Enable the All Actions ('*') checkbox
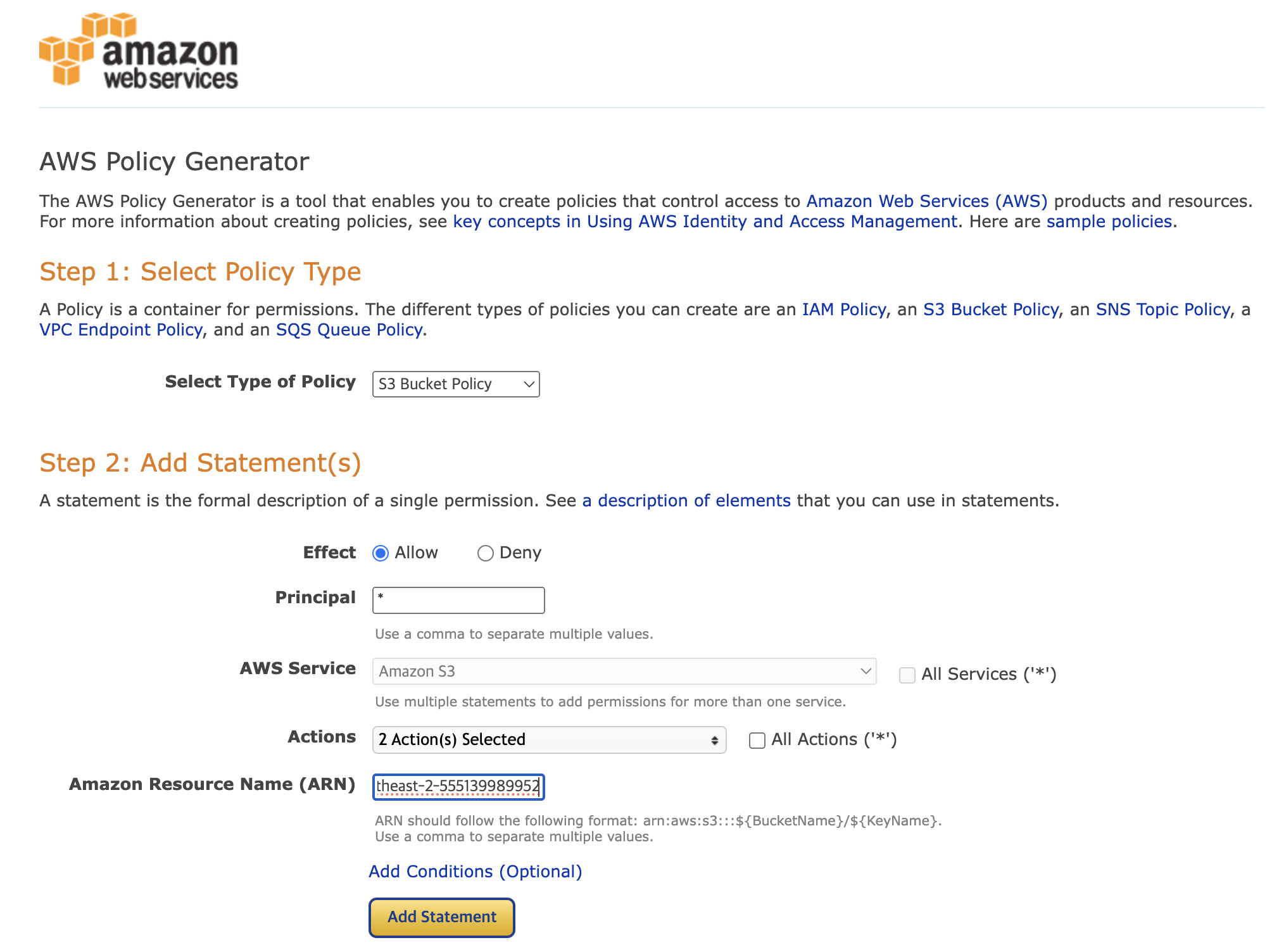The image size is (1279, 952). click(757, 741)
